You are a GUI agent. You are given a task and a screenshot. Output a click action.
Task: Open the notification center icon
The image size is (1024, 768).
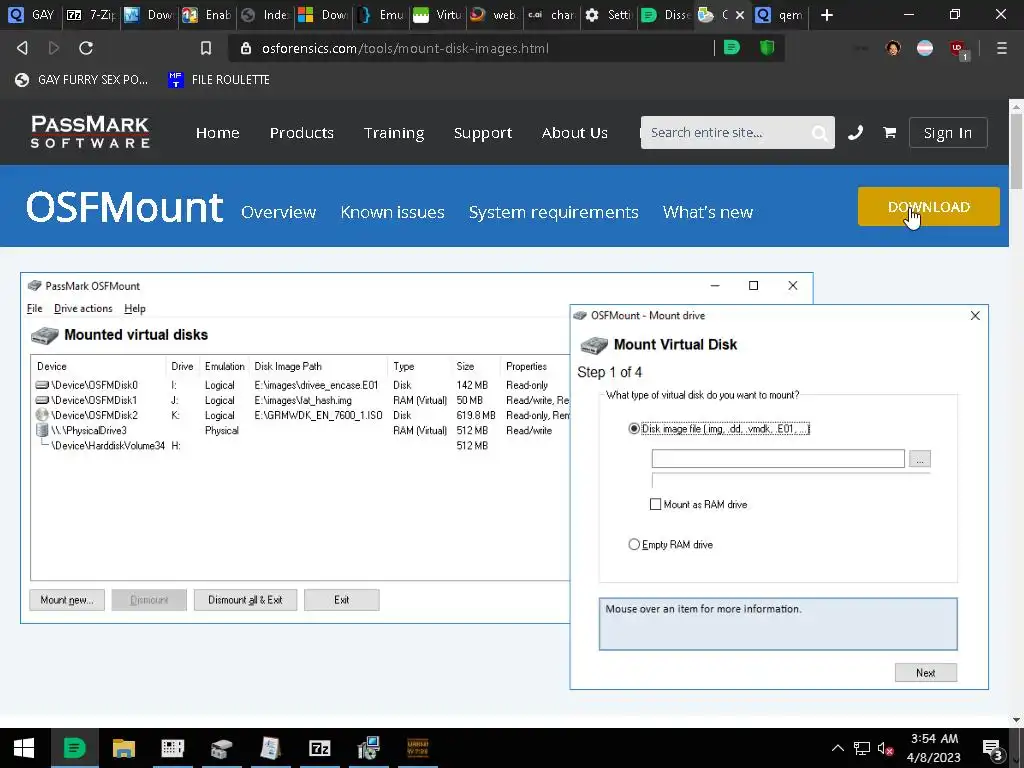pos(993,748)
